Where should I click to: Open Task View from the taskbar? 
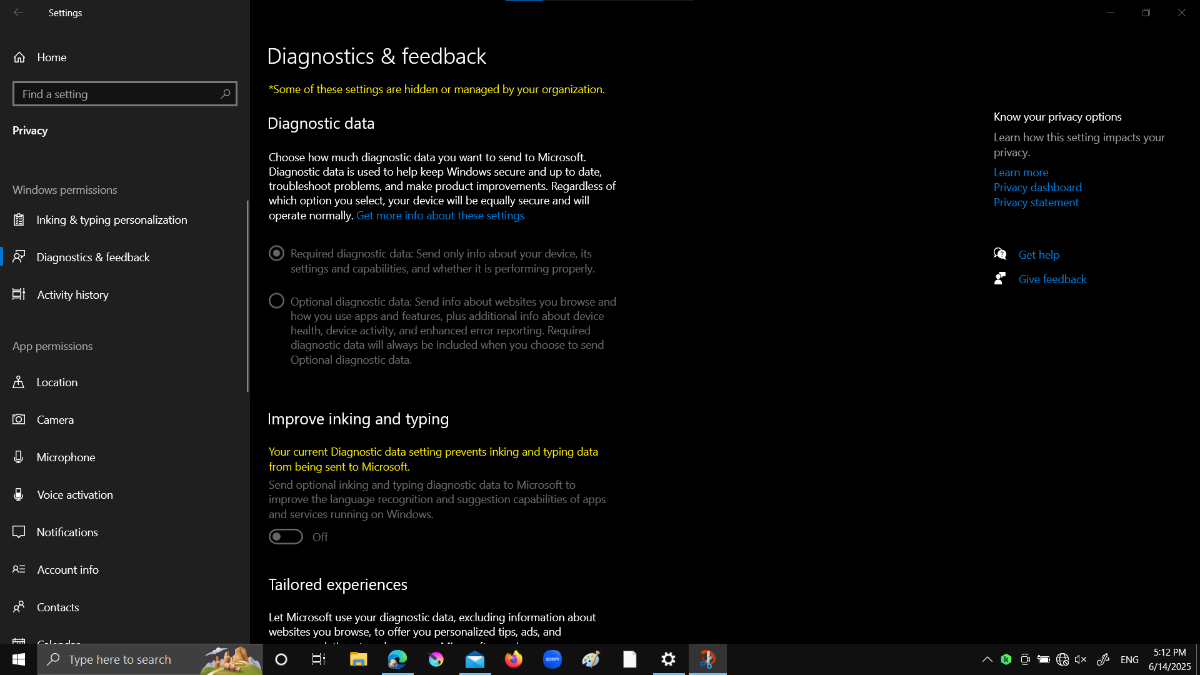tap(319, 660)
